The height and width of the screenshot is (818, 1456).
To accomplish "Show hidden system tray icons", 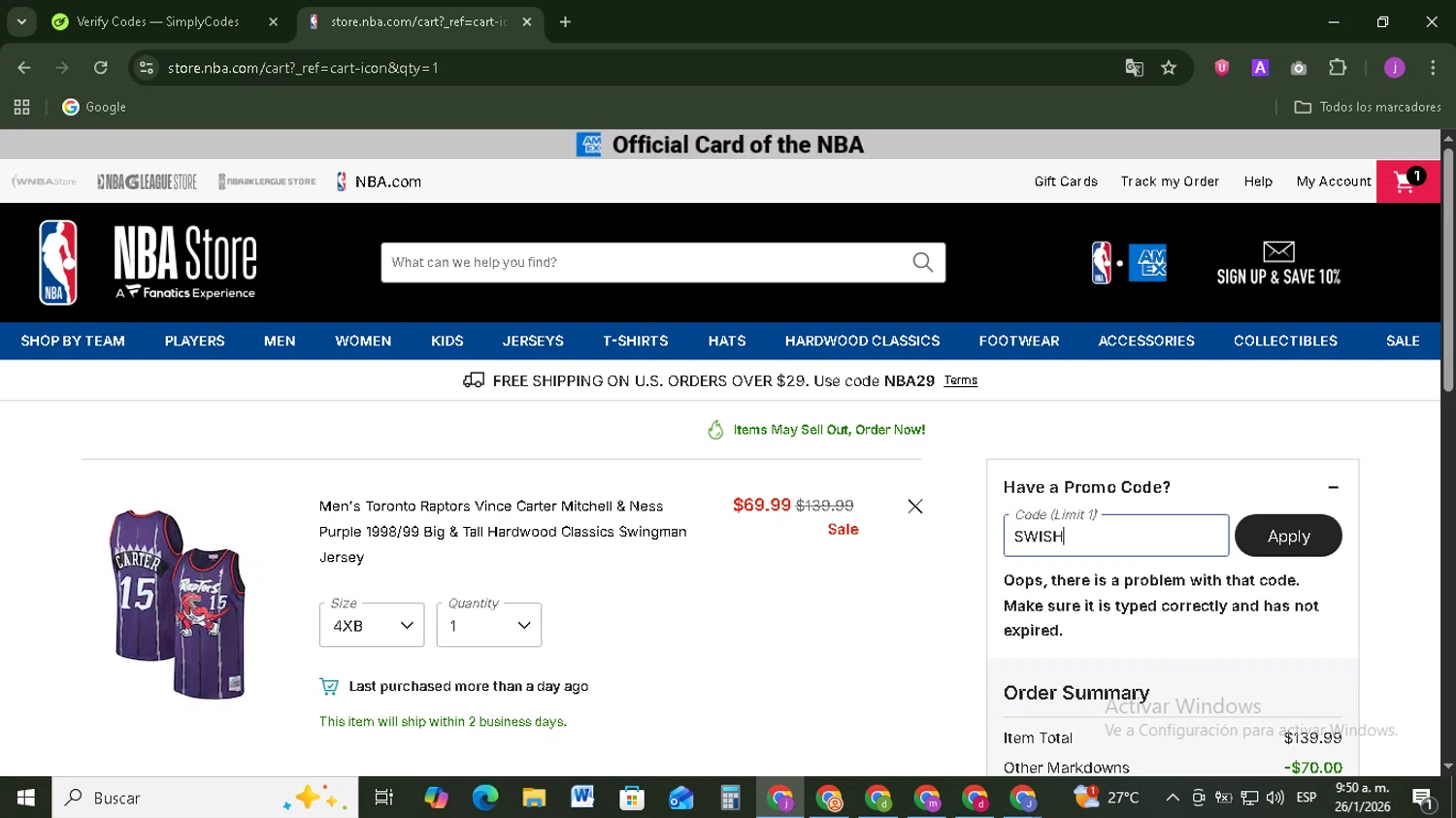I will [1173, 798].
